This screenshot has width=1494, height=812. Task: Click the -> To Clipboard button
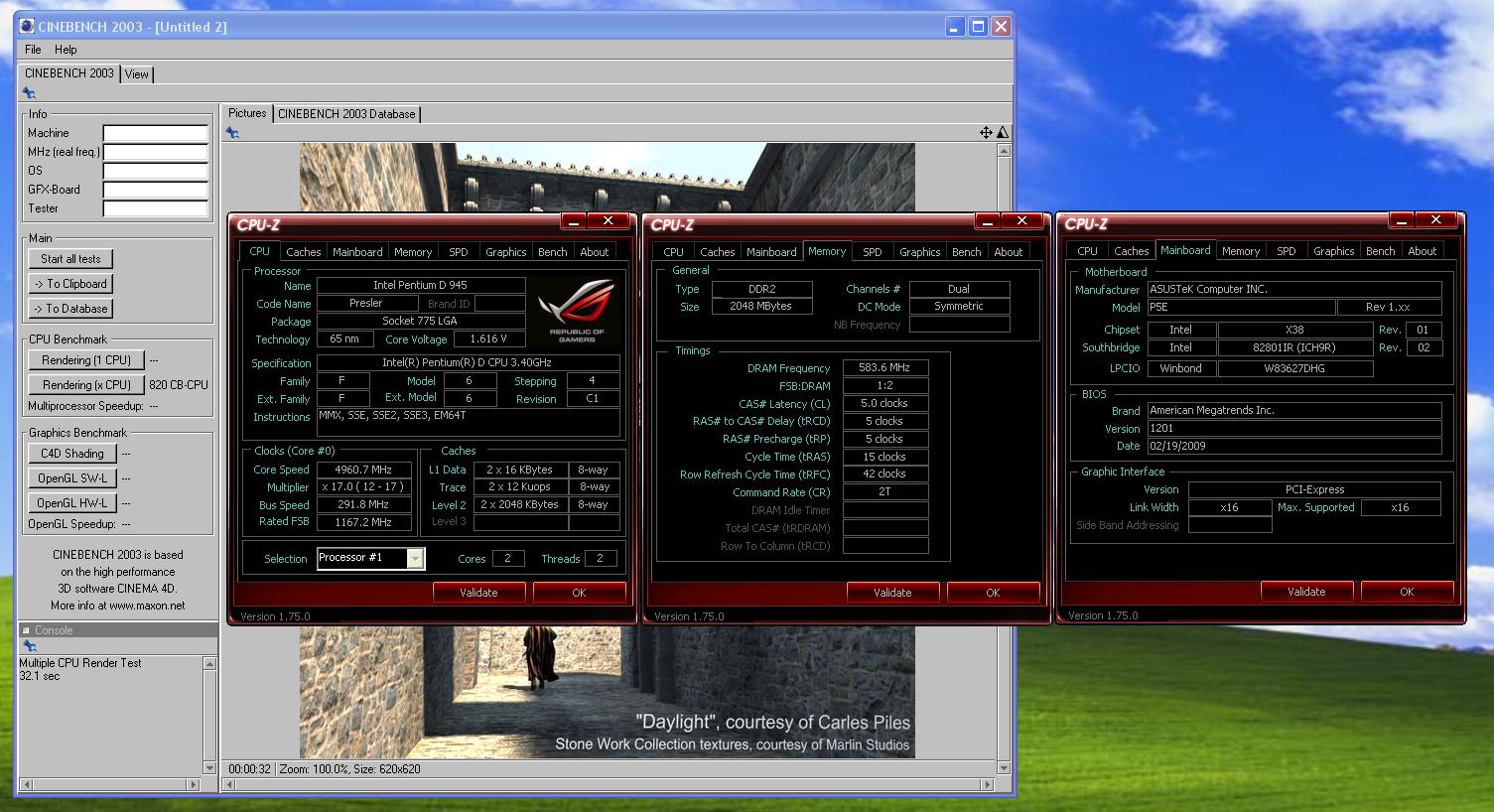[70, 284]
